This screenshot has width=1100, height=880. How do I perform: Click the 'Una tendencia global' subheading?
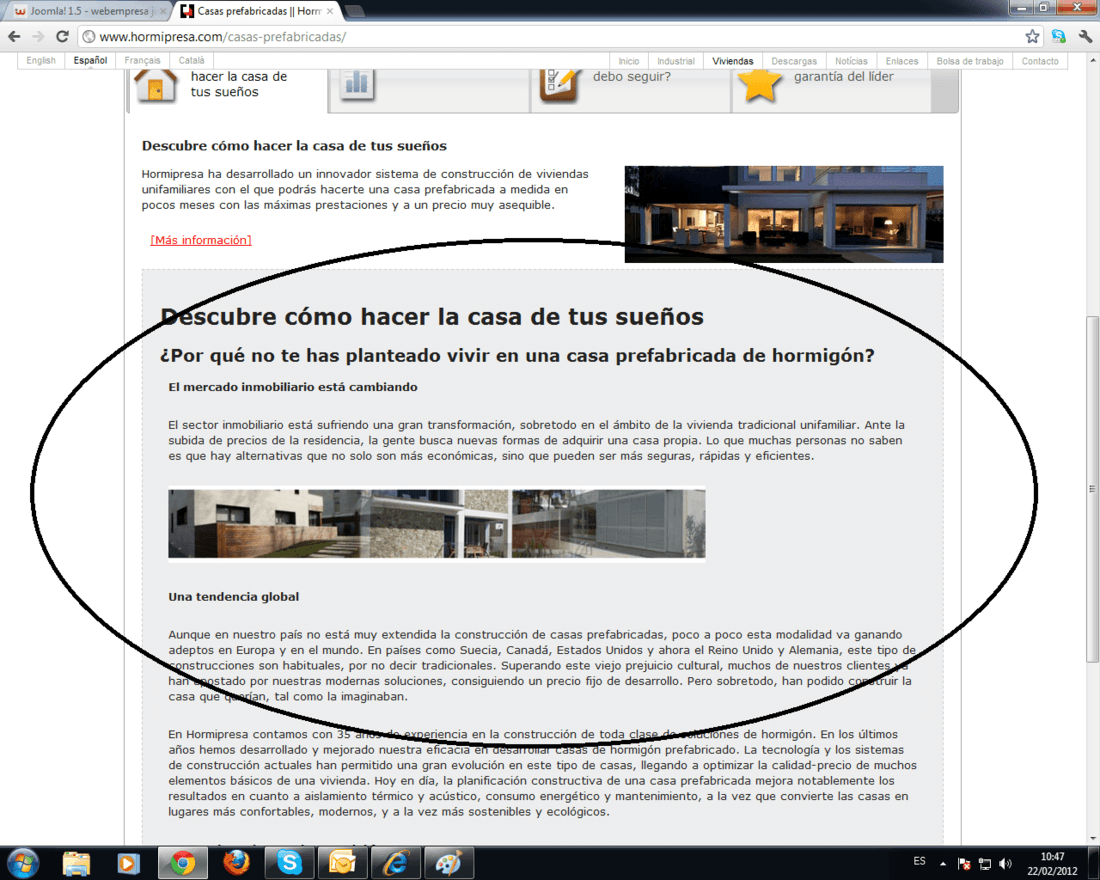tap(233, 596)
